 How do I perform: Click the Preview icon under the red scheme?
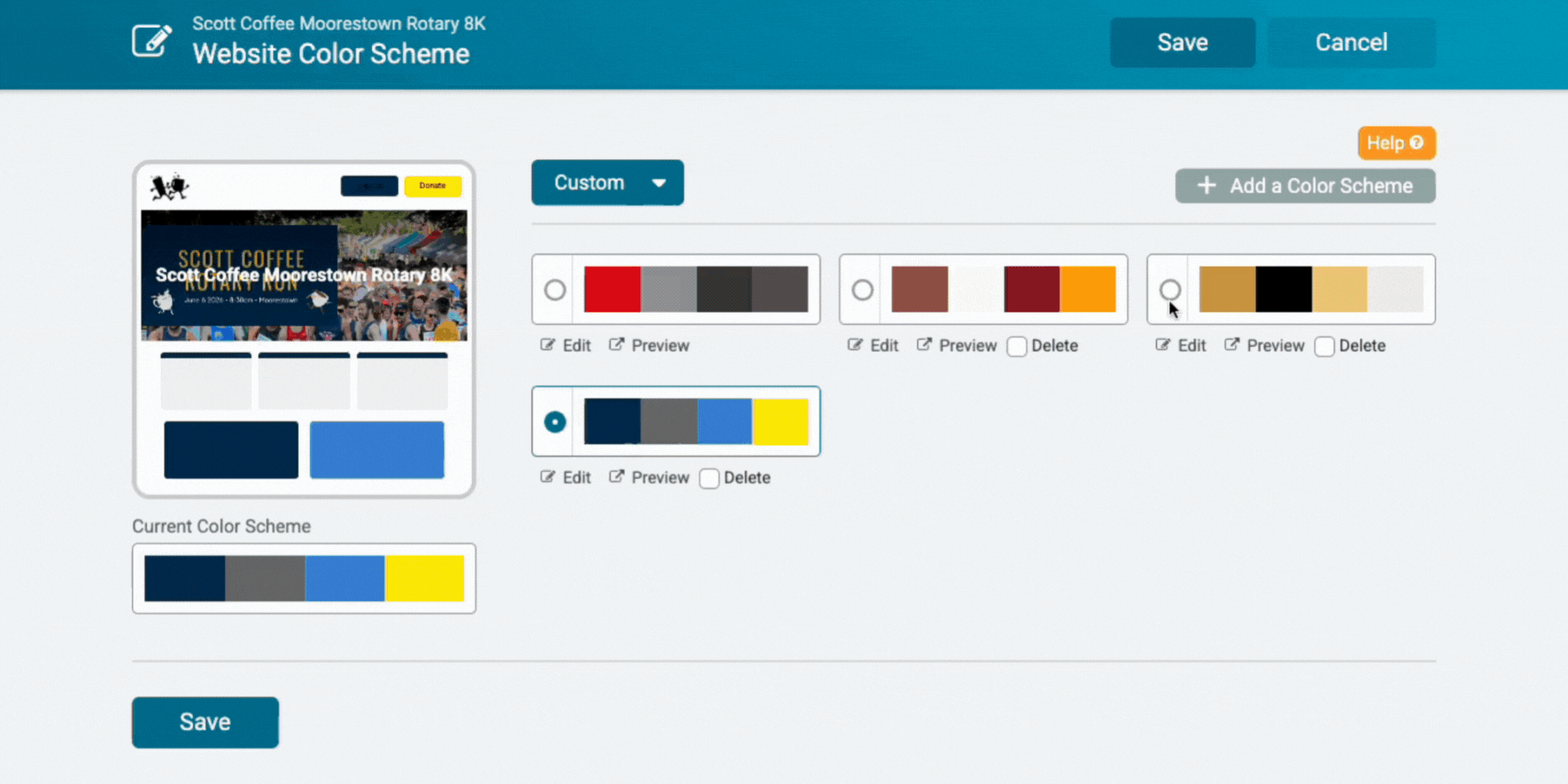click(617, 345)
